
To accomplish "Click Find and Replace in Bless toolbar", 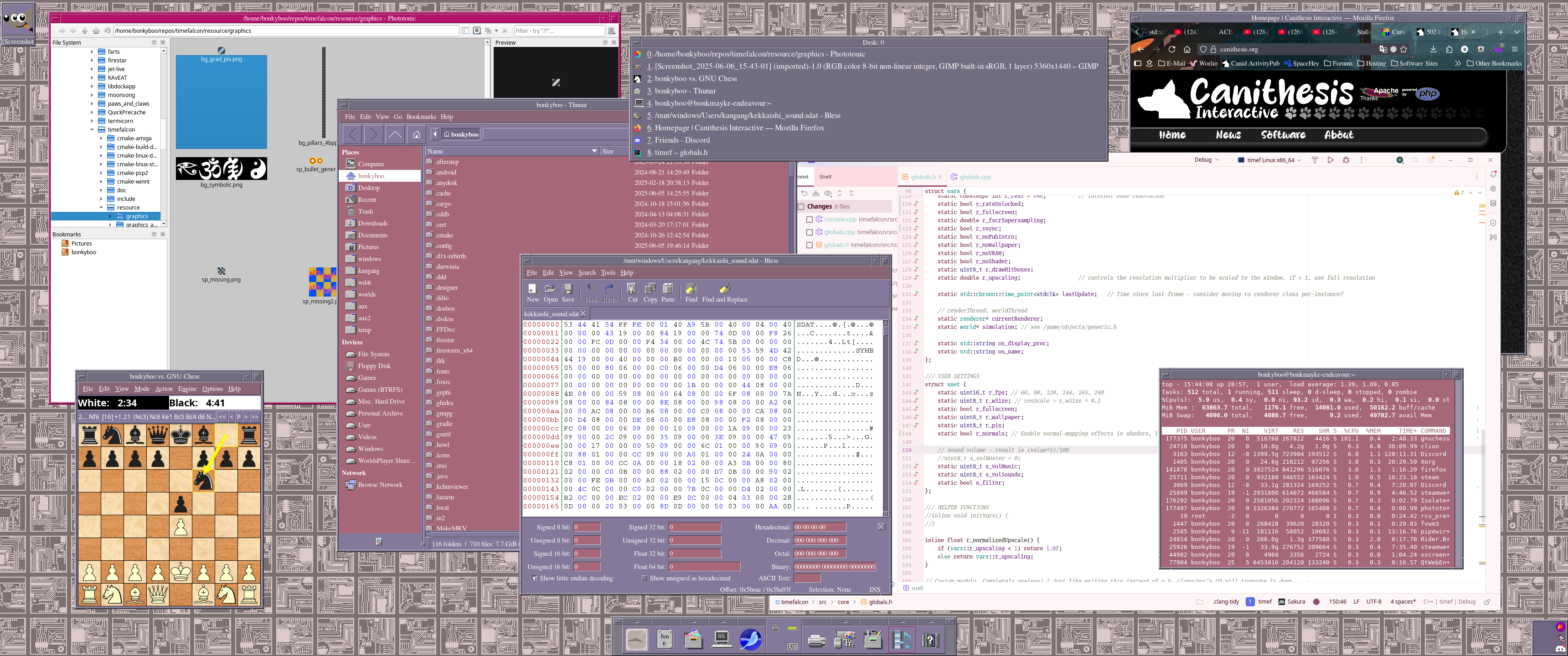I will click(724, 292).
